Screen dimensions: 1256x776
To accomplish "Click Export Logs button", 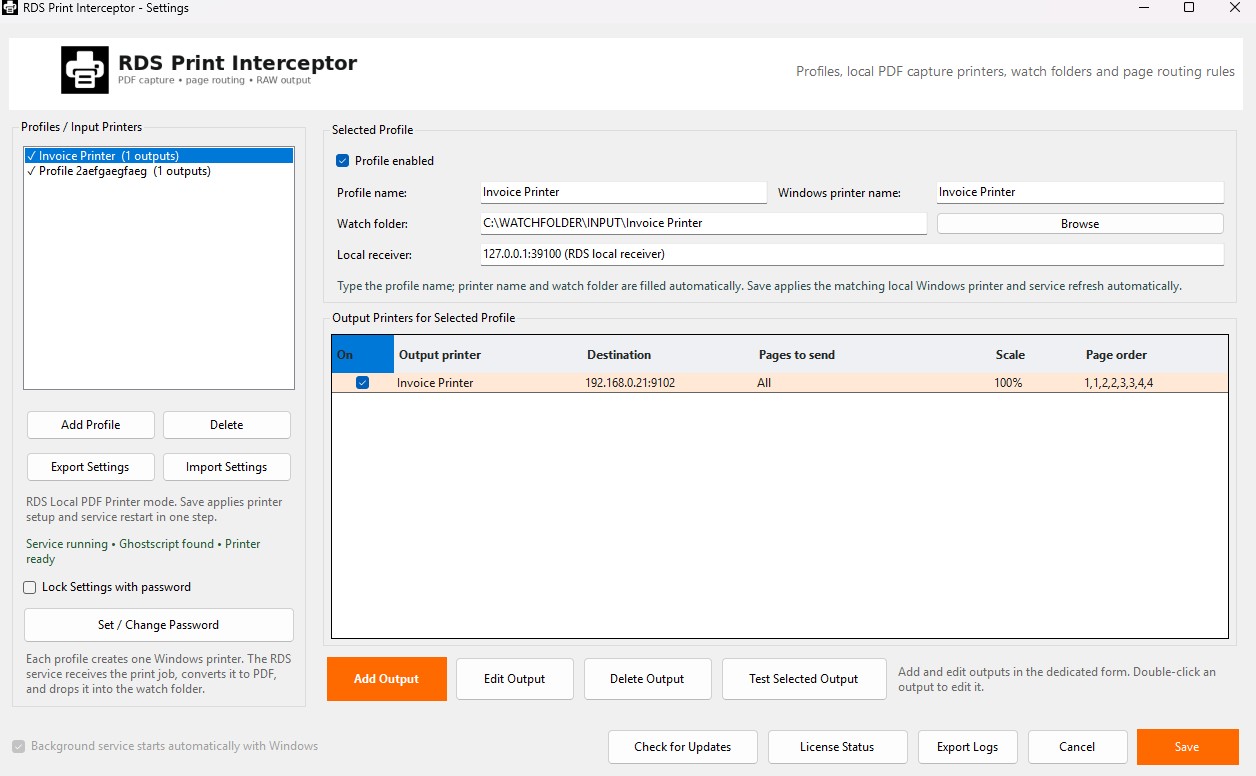I will coord(968,747).
